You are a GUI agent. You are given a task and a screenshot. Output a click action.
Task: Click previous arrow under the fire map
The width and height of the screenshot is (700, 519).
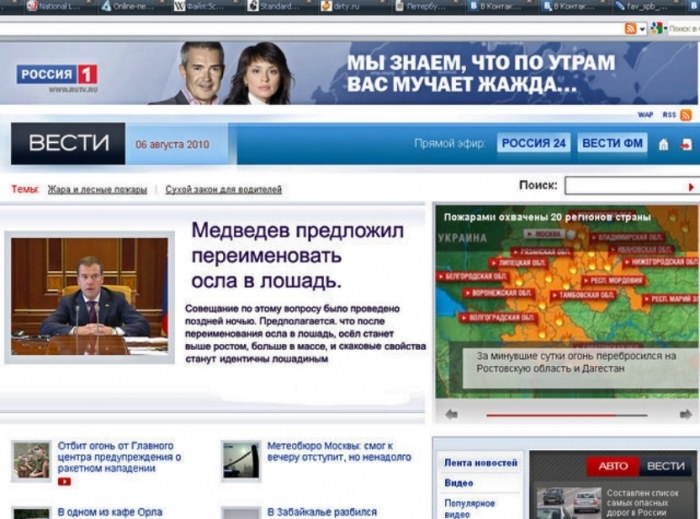pos(451,414)
